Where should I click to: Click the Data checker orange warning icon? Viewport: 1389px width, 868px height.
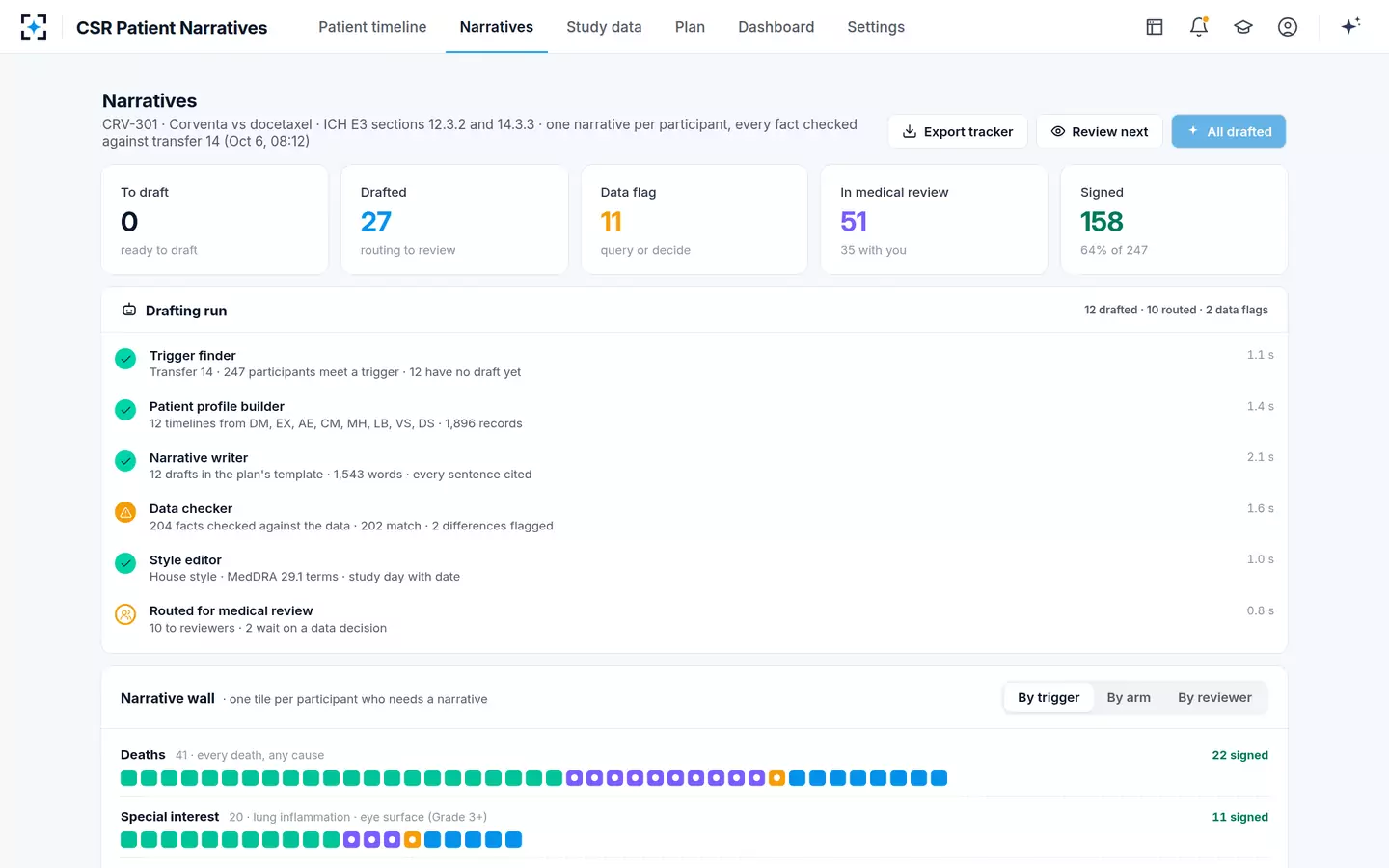(125, 512)
